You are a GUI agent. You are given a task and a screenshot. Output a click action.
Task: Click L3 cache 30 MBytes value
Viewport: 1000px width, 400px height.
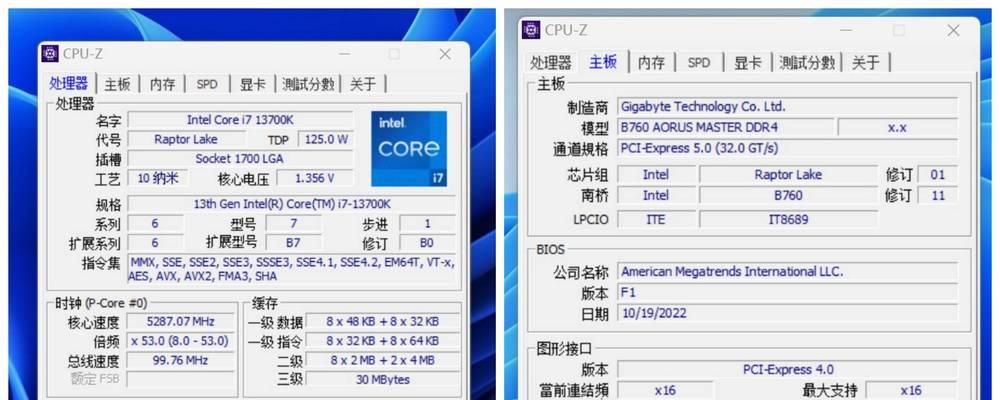tap(383, 380)
